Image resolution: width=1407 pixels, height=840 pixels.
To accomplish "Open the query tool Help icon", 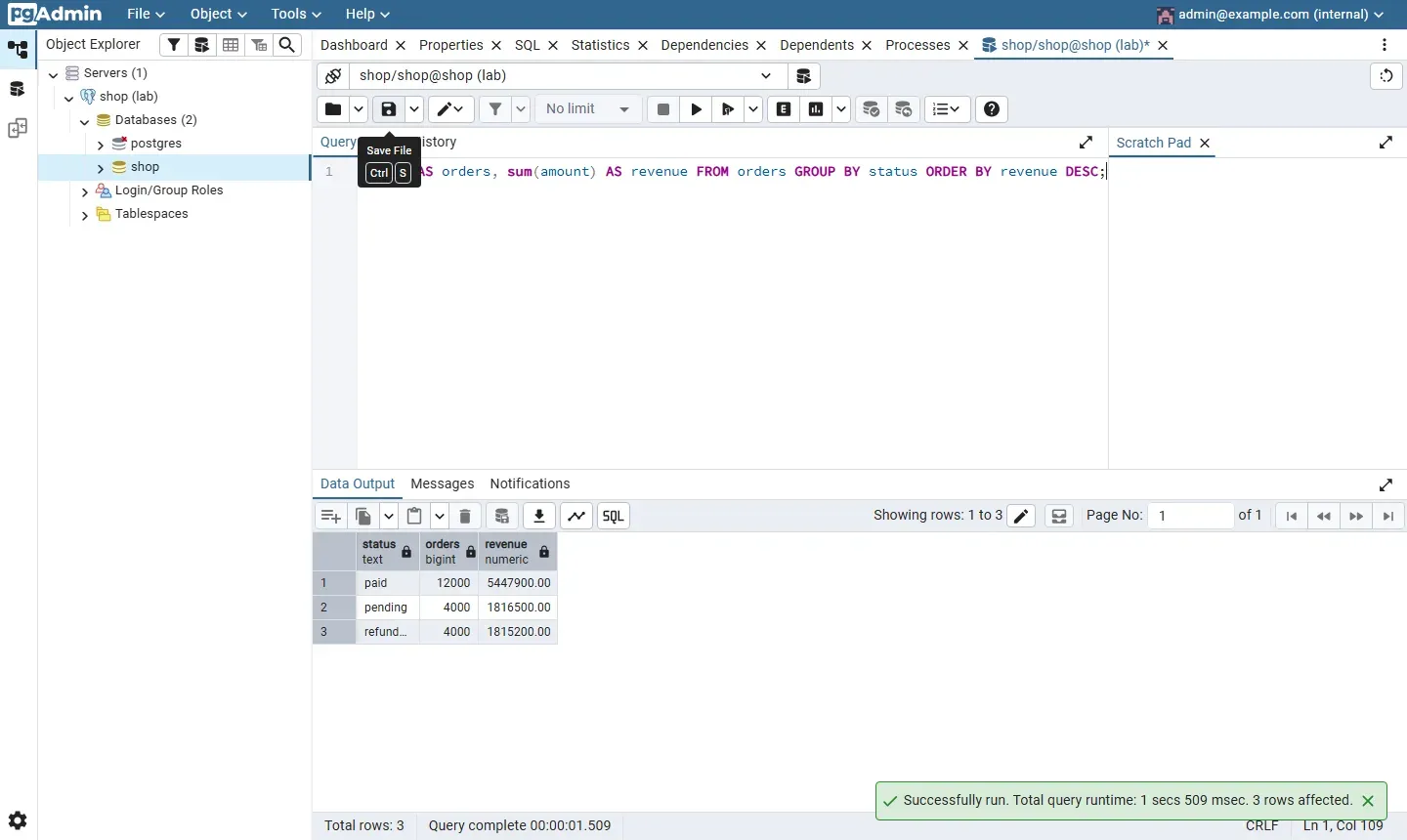I will 992,109.
